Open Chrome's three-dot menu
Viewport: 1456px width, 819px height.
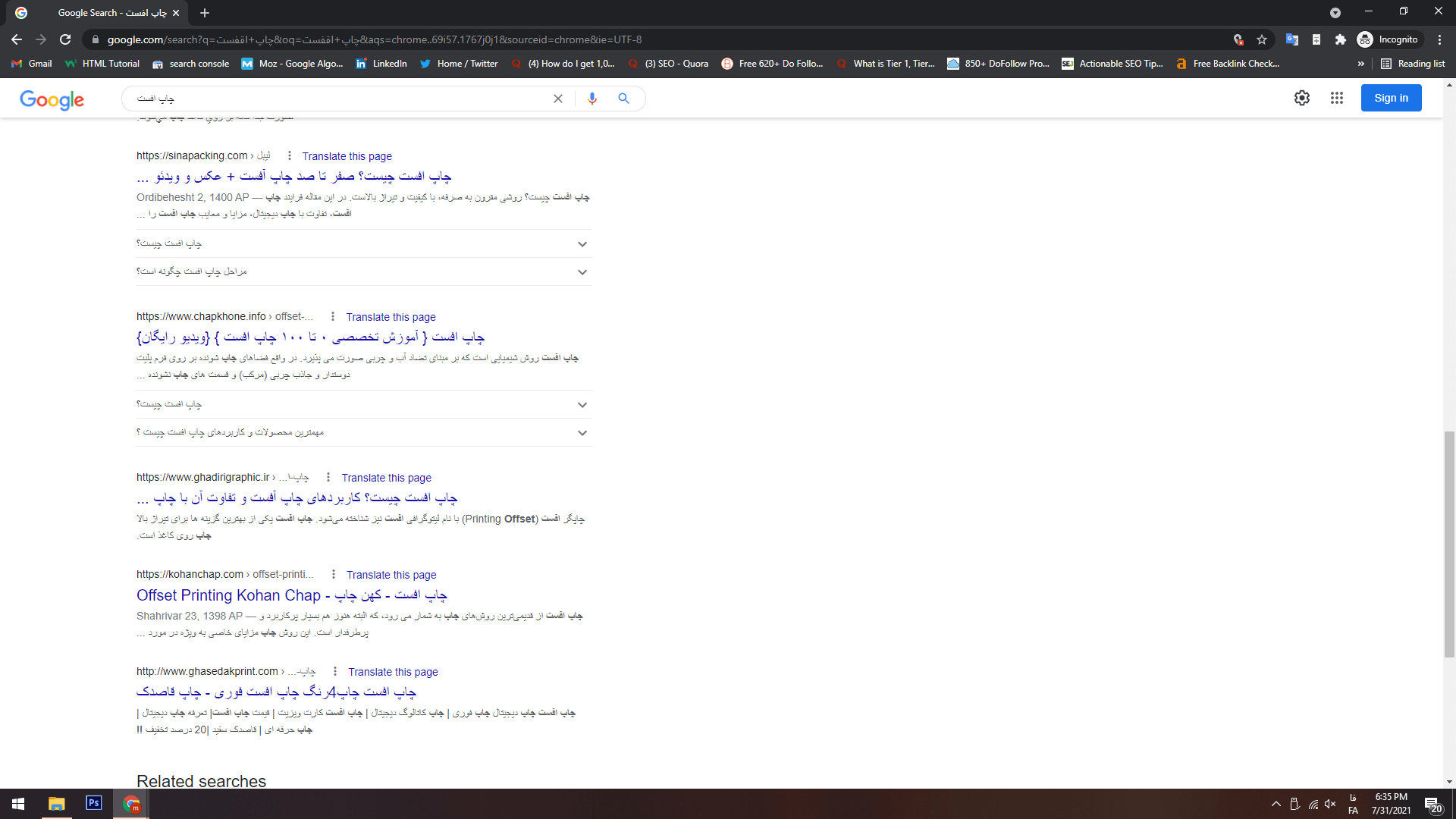pos(1440,39)
